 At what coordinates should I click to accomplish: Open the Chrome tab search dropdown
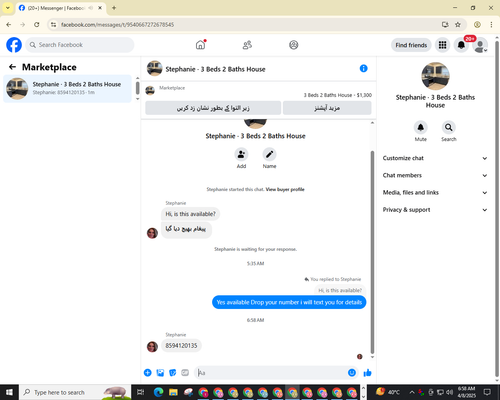click(x=7, y=8)
